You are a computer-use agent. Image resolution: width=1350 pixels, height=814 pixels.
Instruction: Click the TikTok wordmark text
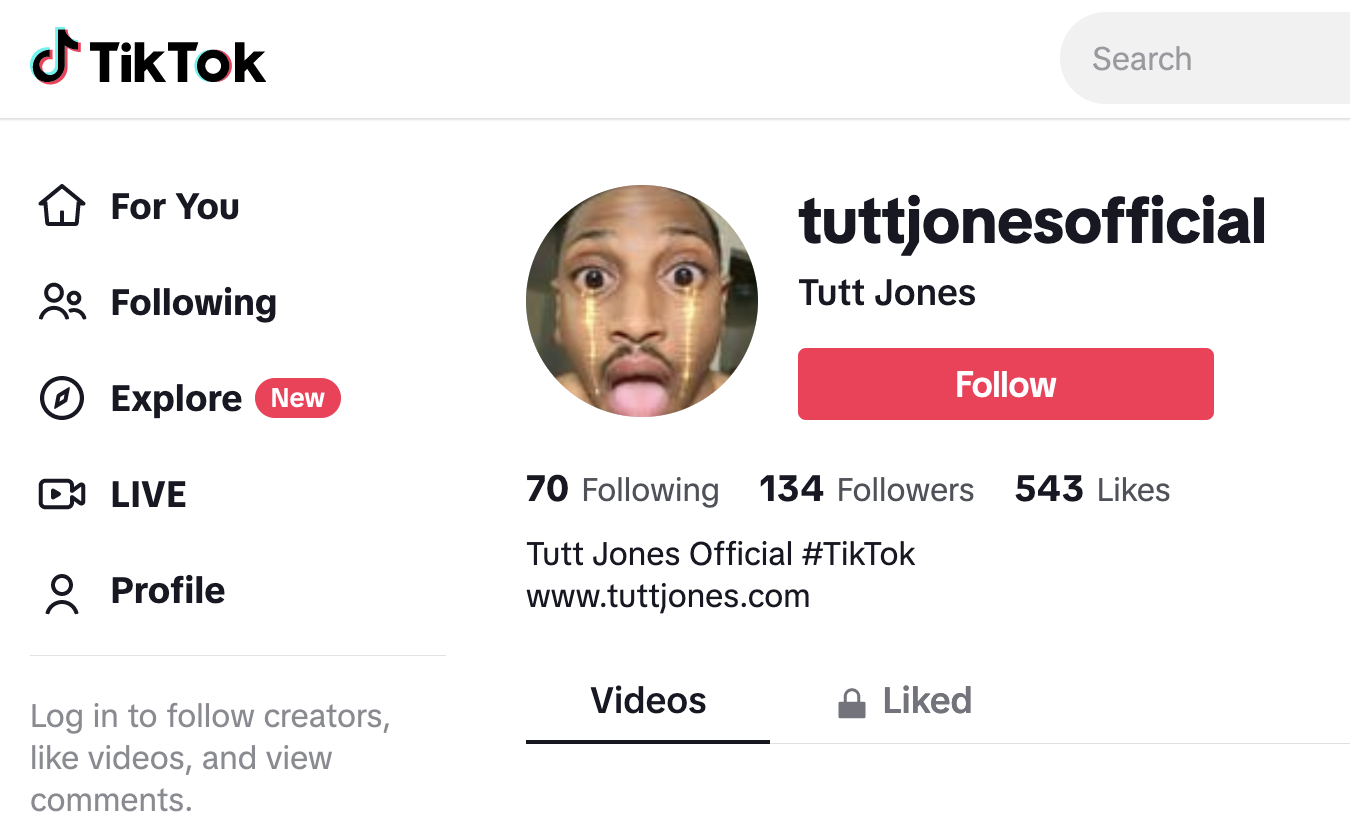tap(178, 61)
